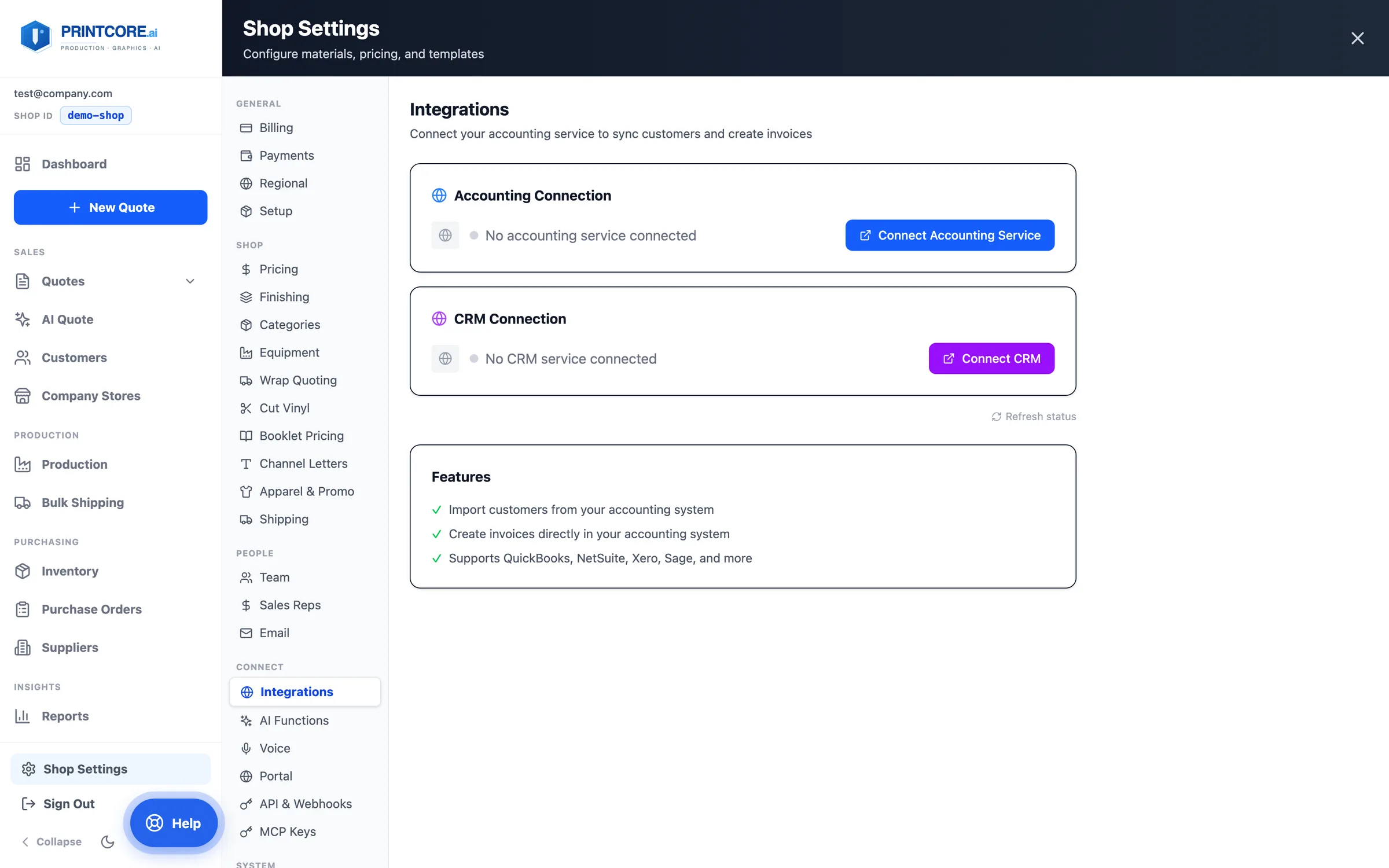The height and width of the screenshot is (868, 1389).
Task: Click the purple CRM Connection globe icon
Action: (x=439, y=319)
